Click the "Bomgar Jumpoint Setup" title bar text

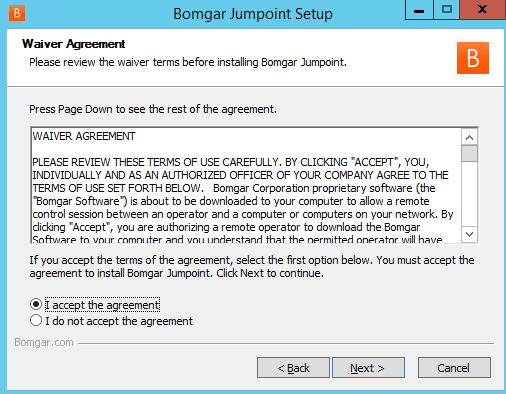253,14
